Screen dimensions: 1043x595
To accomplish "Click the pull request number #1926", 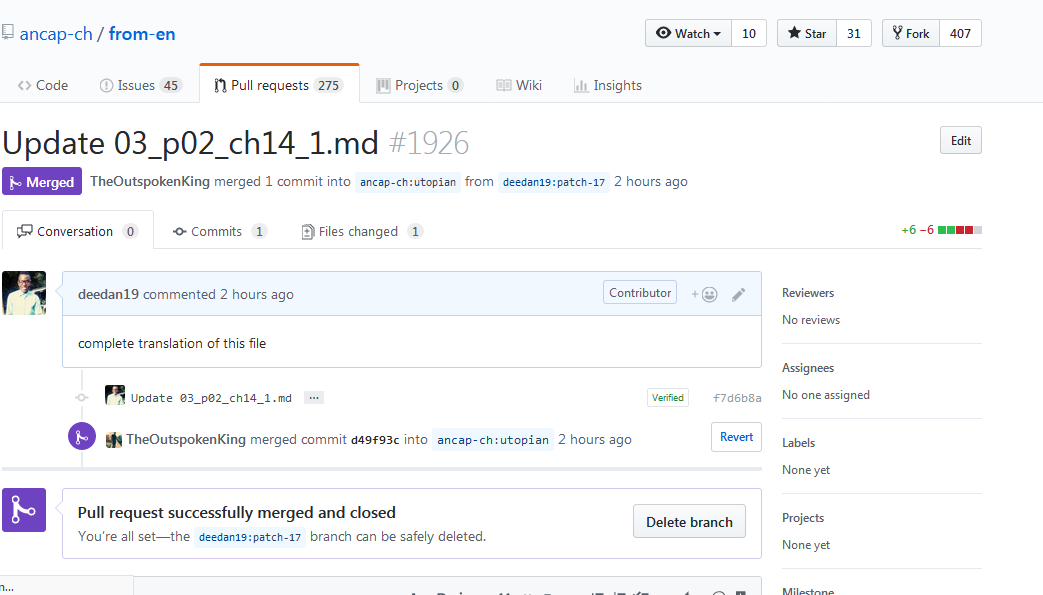I will 429,143.
